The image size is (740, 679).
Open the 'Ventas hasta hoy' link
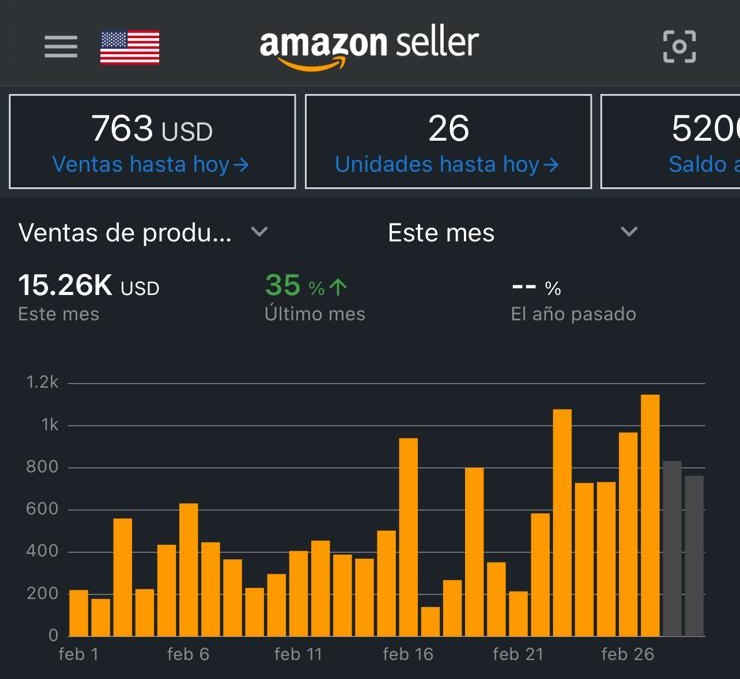point(150,165)
